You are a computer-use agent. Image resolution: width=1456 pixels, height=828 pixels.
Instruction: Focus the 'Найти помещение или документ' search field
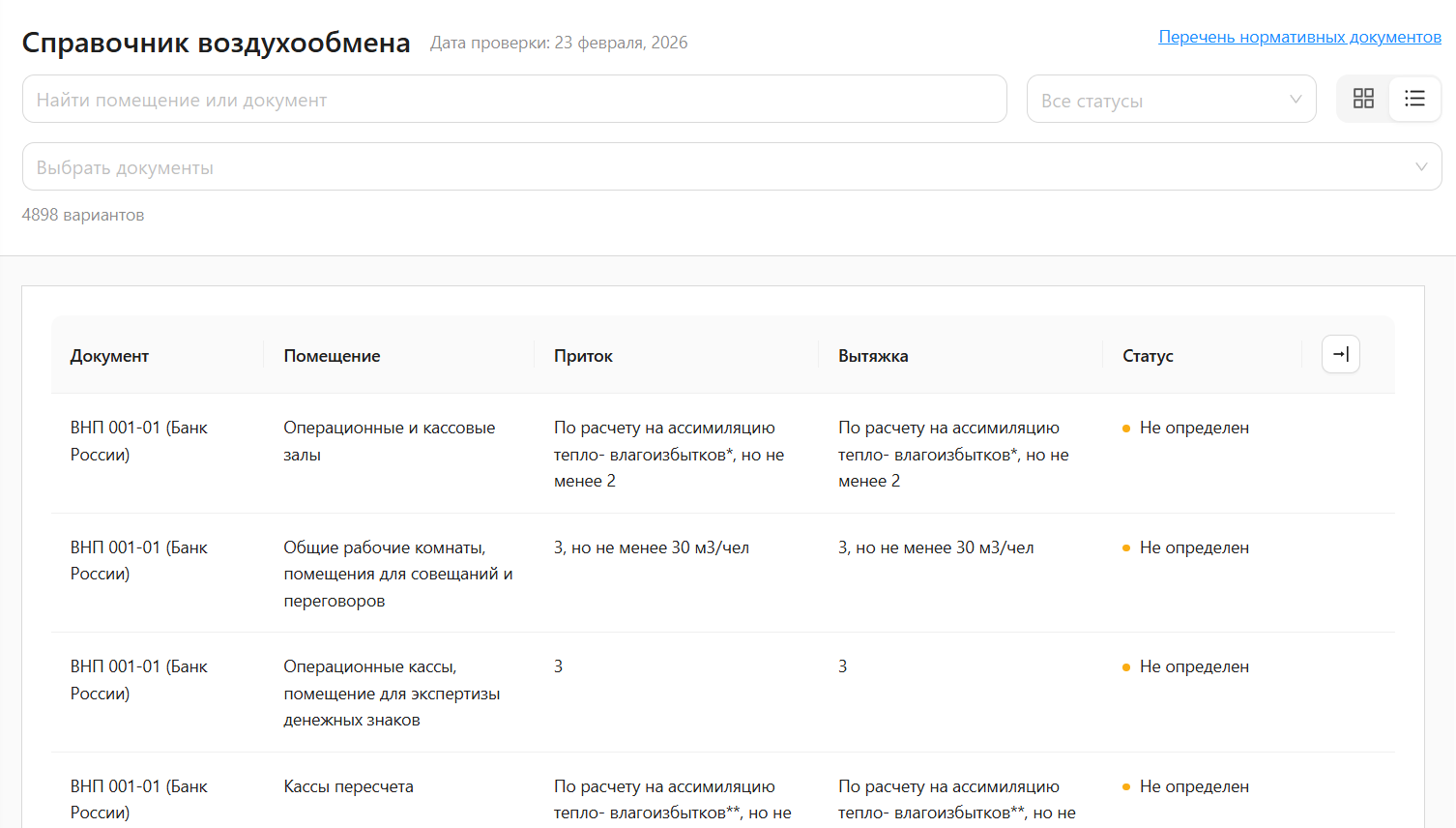tap(513, 100)
